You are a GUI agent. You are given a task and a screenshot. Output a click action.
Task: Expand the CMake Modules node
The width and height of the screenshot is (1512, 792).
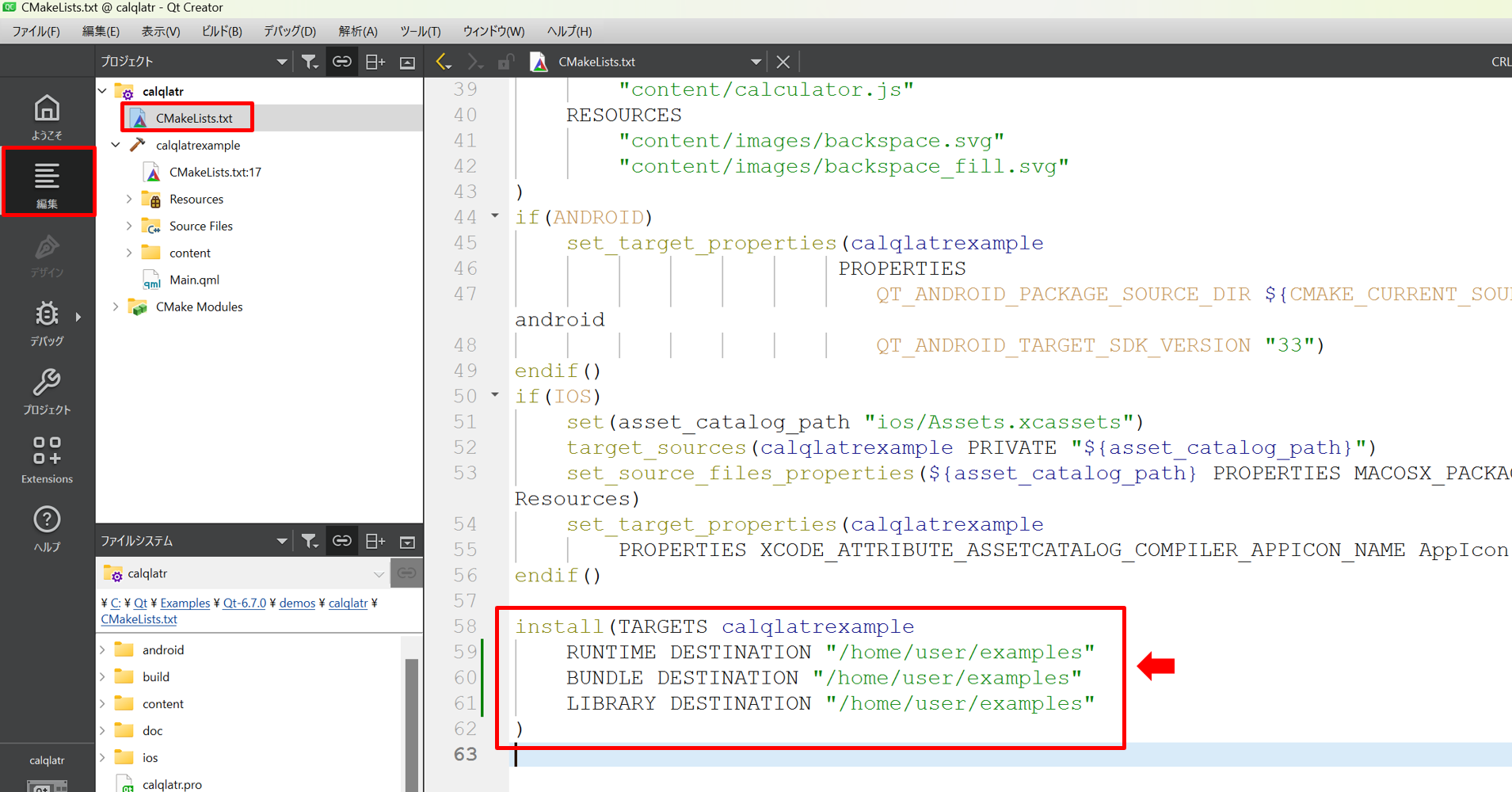(x=116, y=307)
